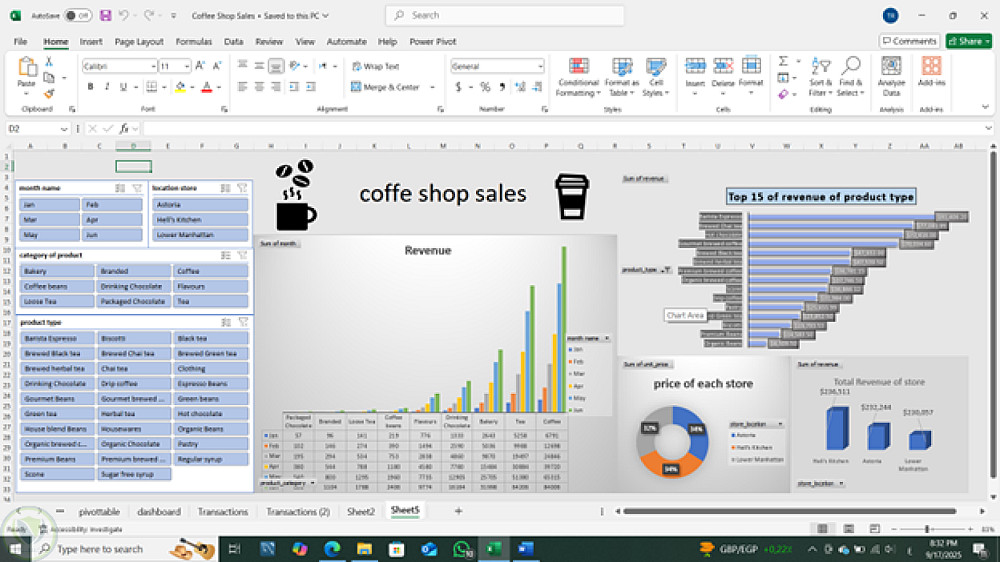Open the font size dropdown
This screenshot has height=562, width=1000.
click(x=186, y=66)
